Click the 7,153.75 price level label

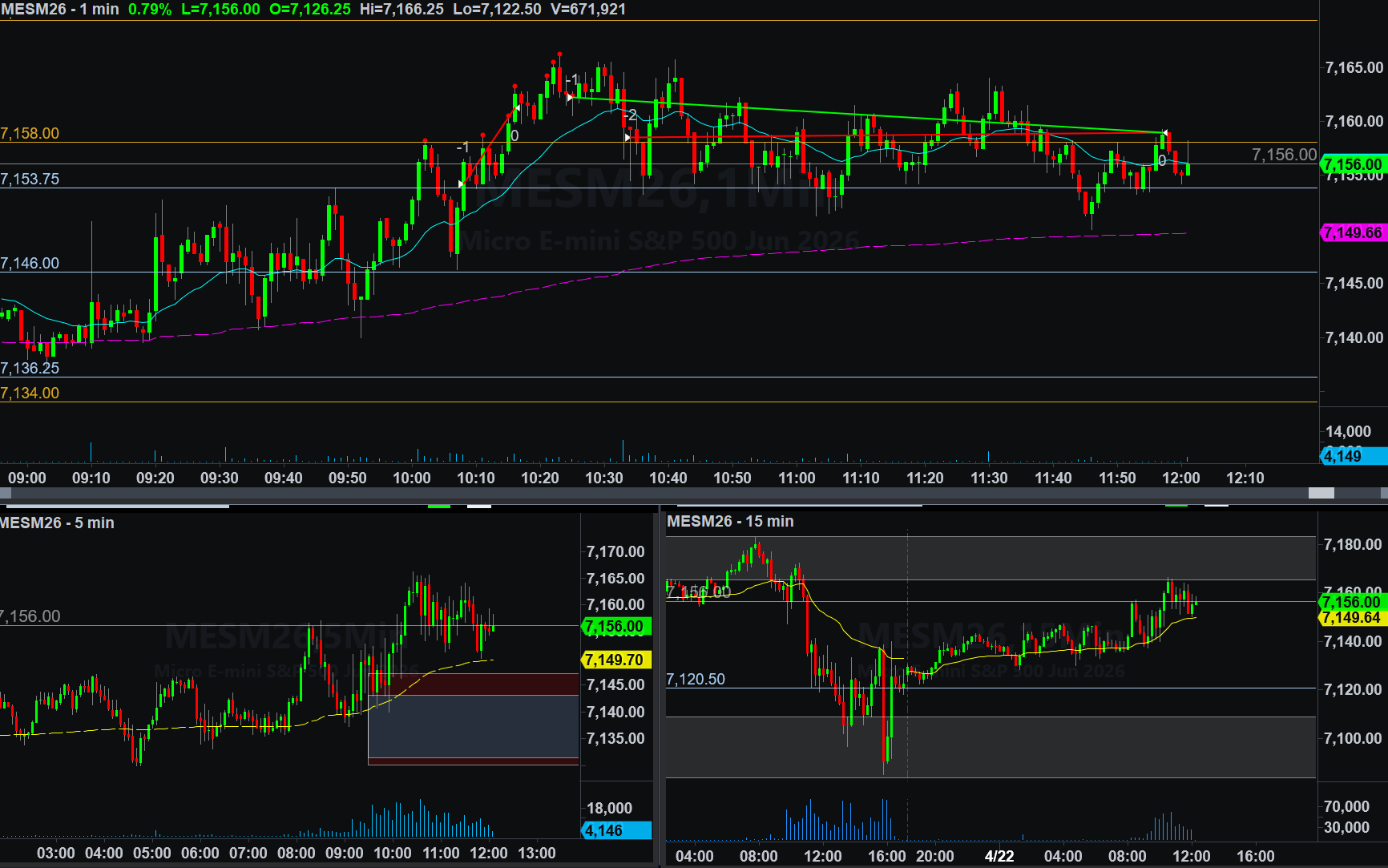point(30,179)
